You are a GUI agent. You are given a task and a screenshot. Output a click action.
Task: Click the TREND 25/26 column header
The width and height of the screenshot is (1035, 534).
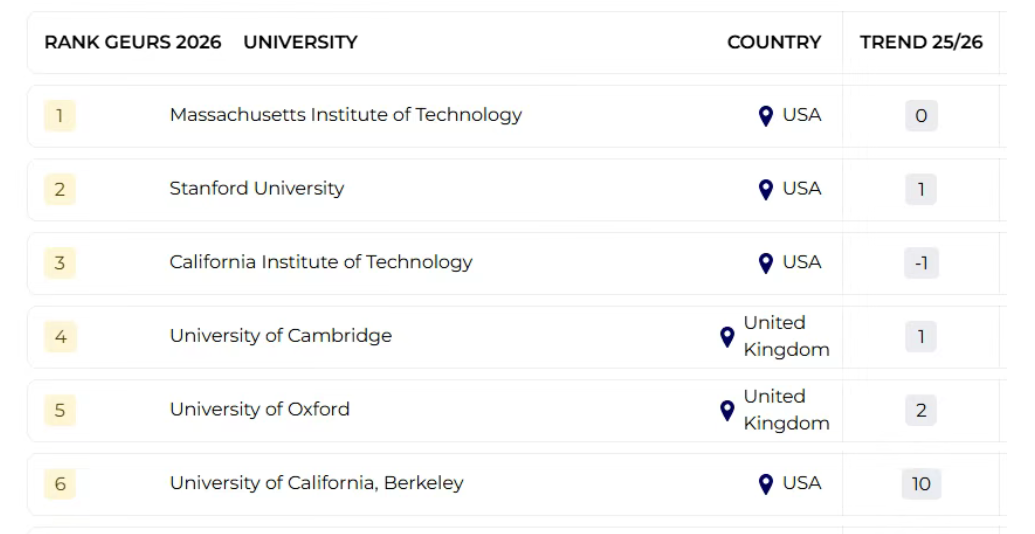pyautogui.click(x=921, y=42)
